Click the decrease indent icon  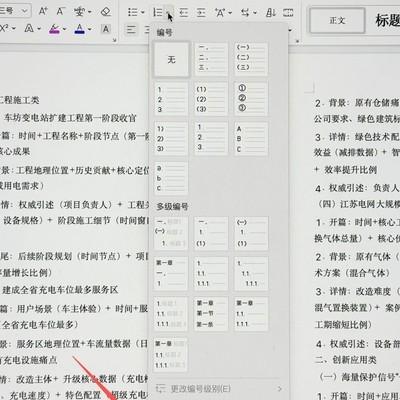pos(183,13)
